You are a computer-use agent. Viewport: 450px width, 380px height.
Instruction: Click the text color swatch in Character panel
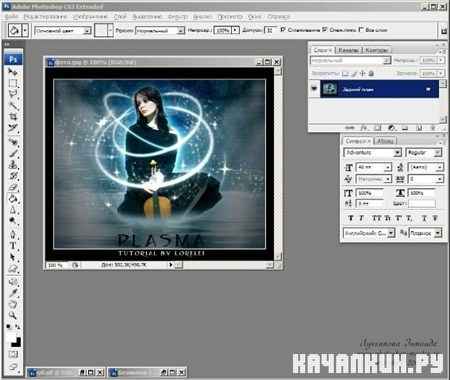[x=422, y=204]
